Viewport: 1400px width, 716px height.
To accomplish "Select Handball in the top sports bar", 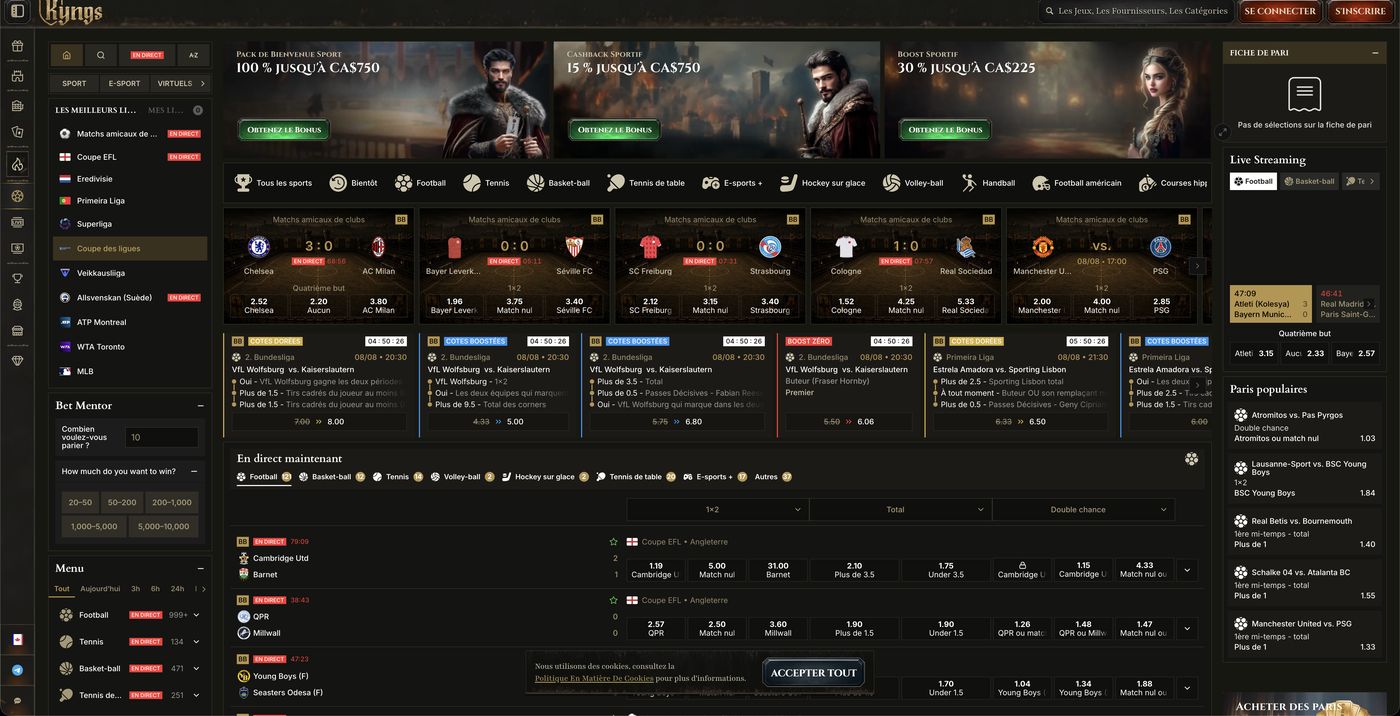I will point(988,183).
